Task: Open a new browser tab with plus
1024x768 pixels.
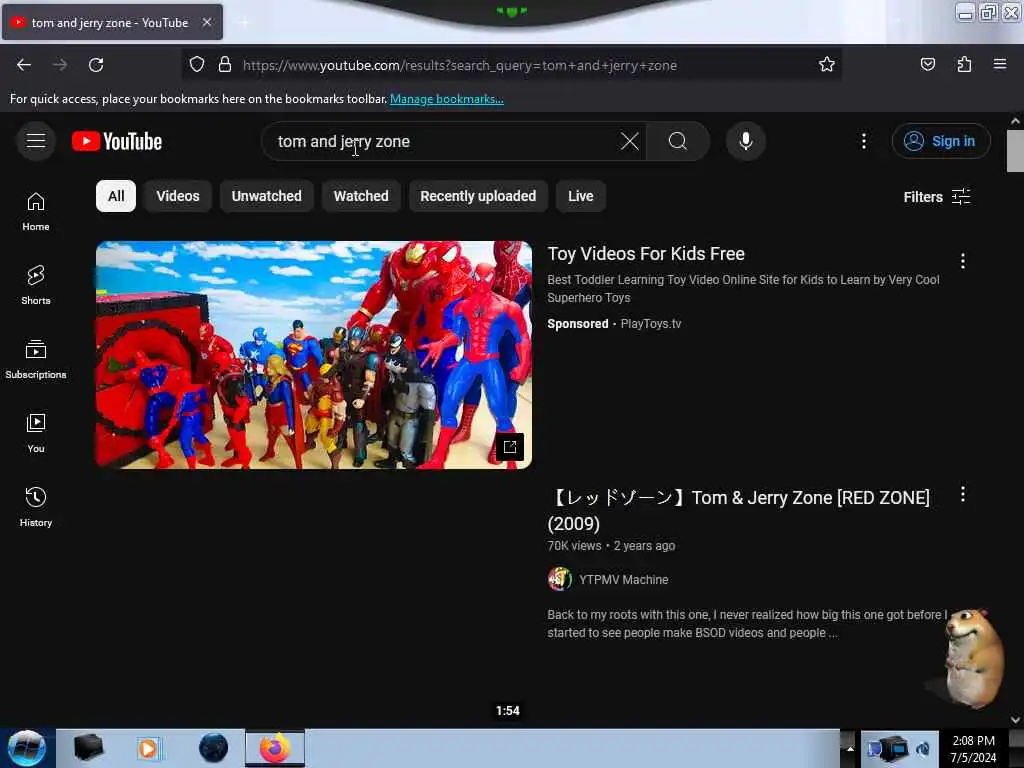Action: click(x=244, y=22)
